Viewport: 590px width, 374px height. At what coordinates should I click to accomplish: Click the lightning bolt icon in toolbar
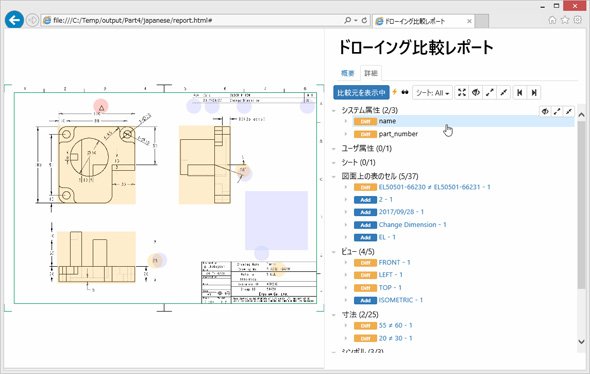[395, 92]
